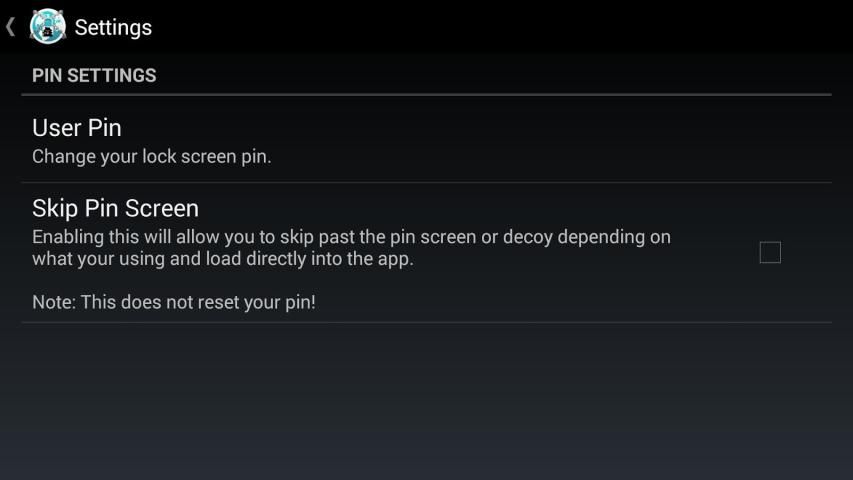Open the User Pin option

[x=426, y=140]
